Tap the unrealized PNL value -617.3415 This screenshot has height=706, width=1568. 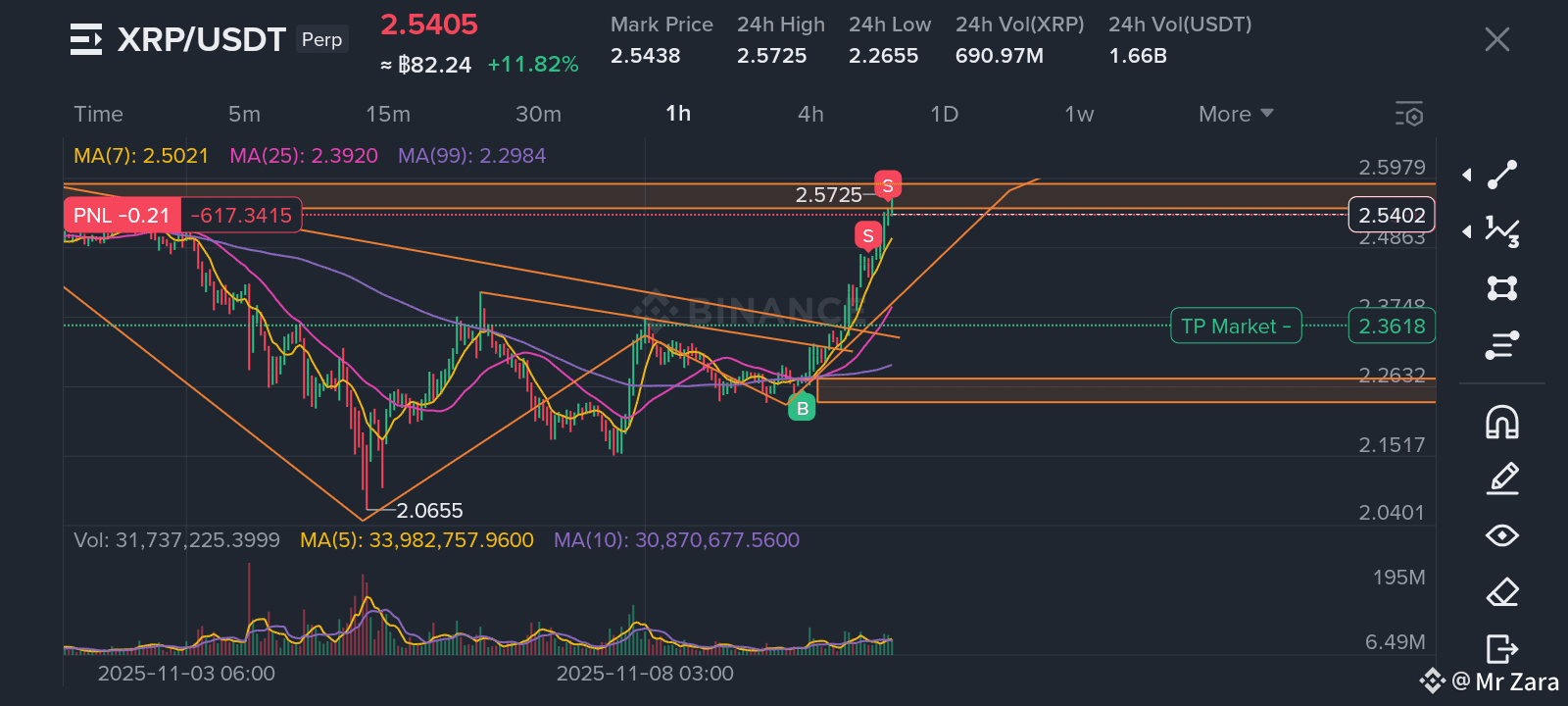pyautogui.click(x=241, y=215)
